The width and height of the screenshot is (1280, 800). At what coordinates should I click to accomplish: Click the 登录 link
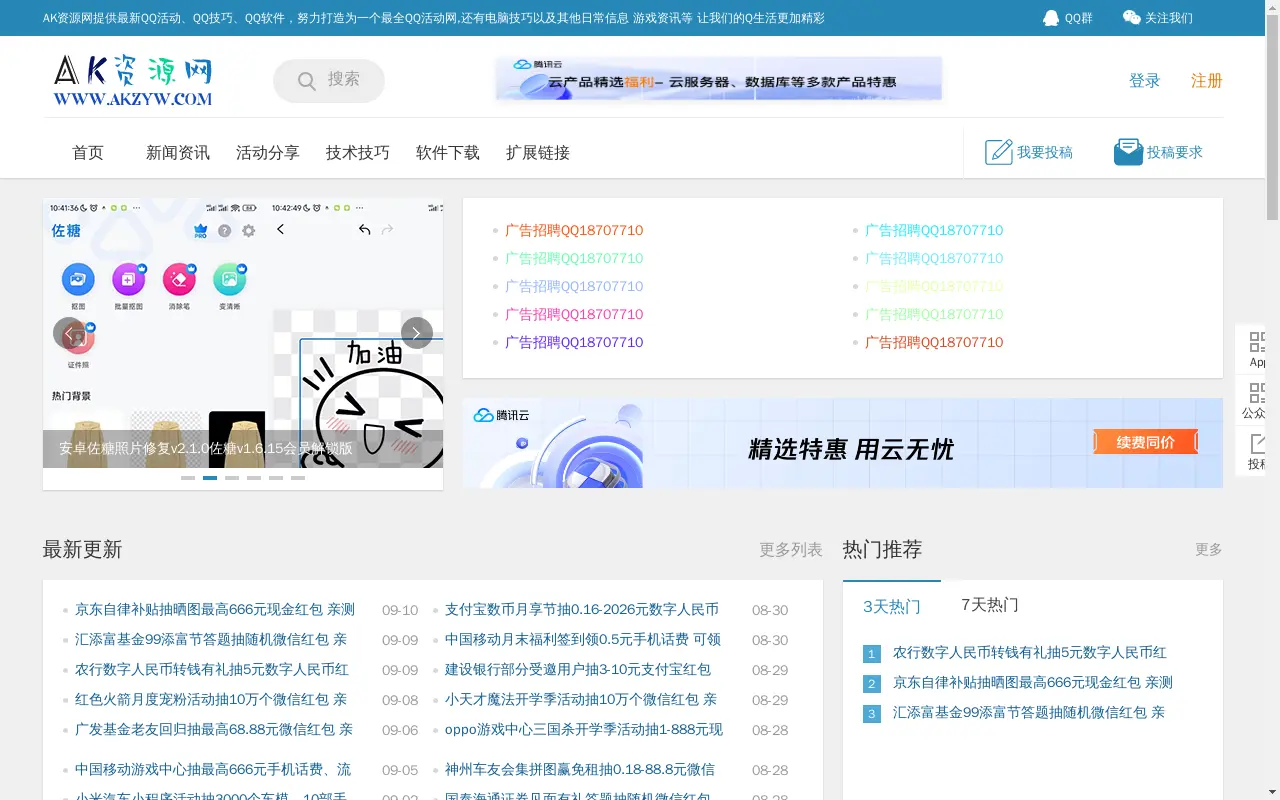click(1145, 81)
